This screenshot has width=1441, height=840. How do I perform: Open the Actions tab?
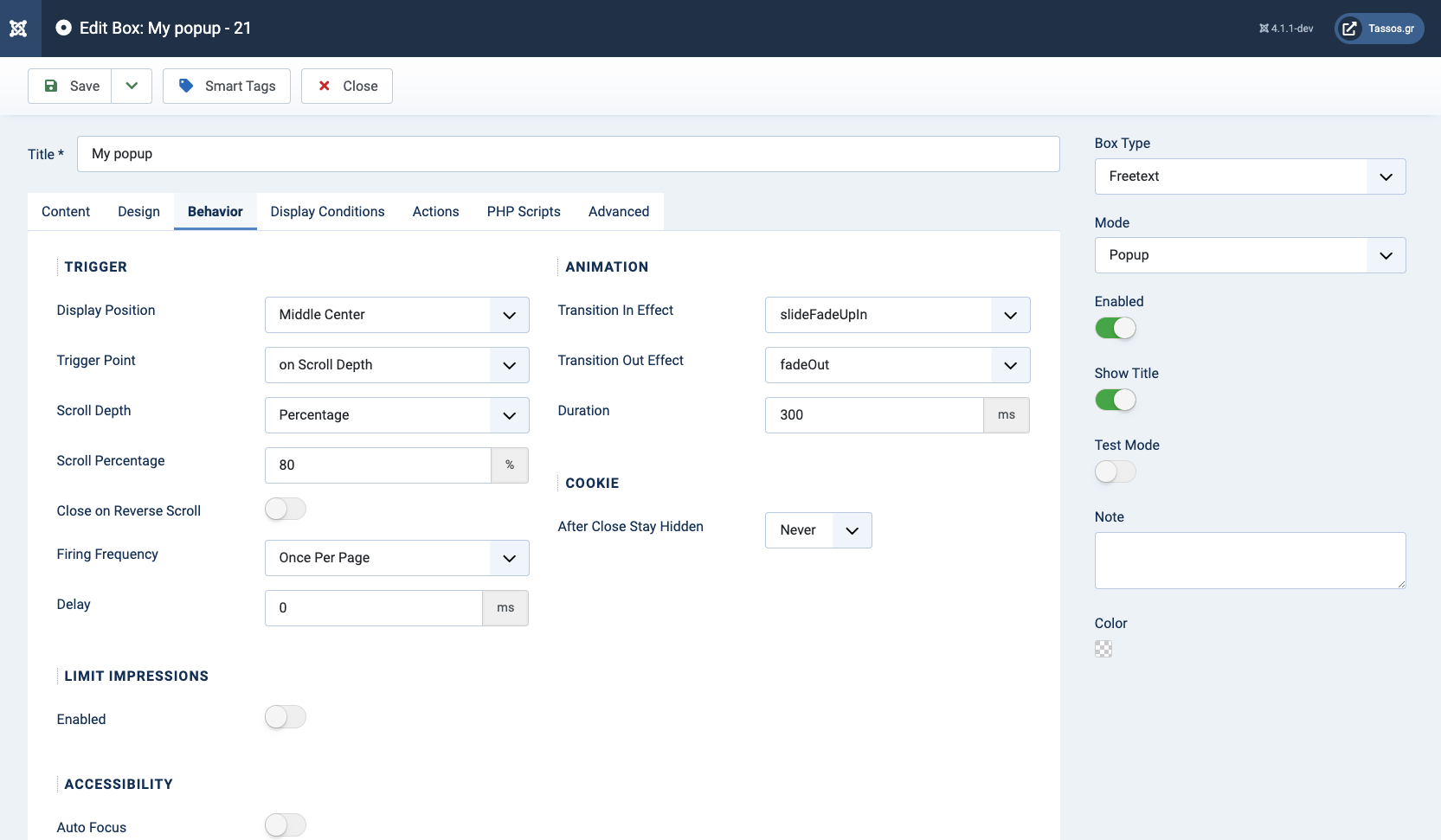pos(435,212)
